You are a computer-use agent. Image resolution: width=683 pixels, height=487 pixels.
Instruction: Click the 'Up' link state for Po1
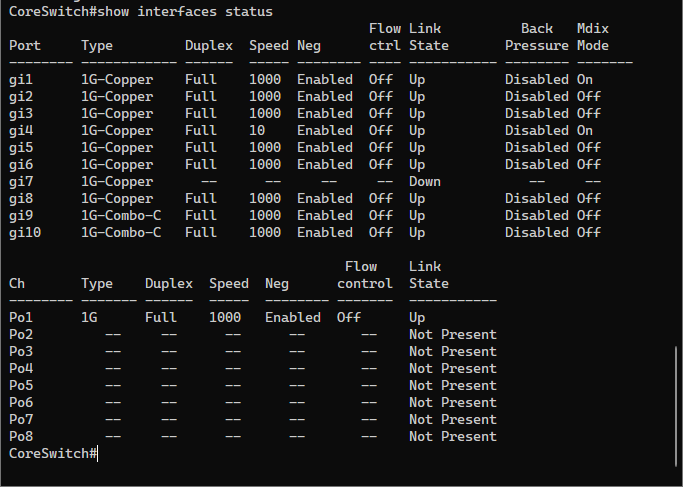[x=417, y=317]
